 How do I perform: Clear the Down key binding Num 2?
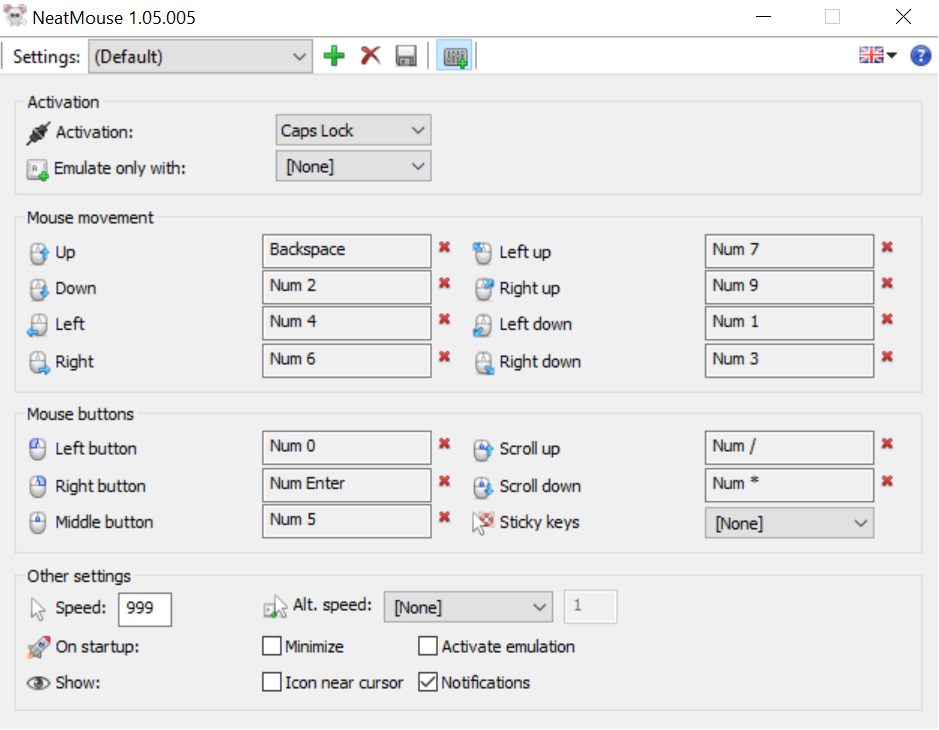tap(444, 283)
